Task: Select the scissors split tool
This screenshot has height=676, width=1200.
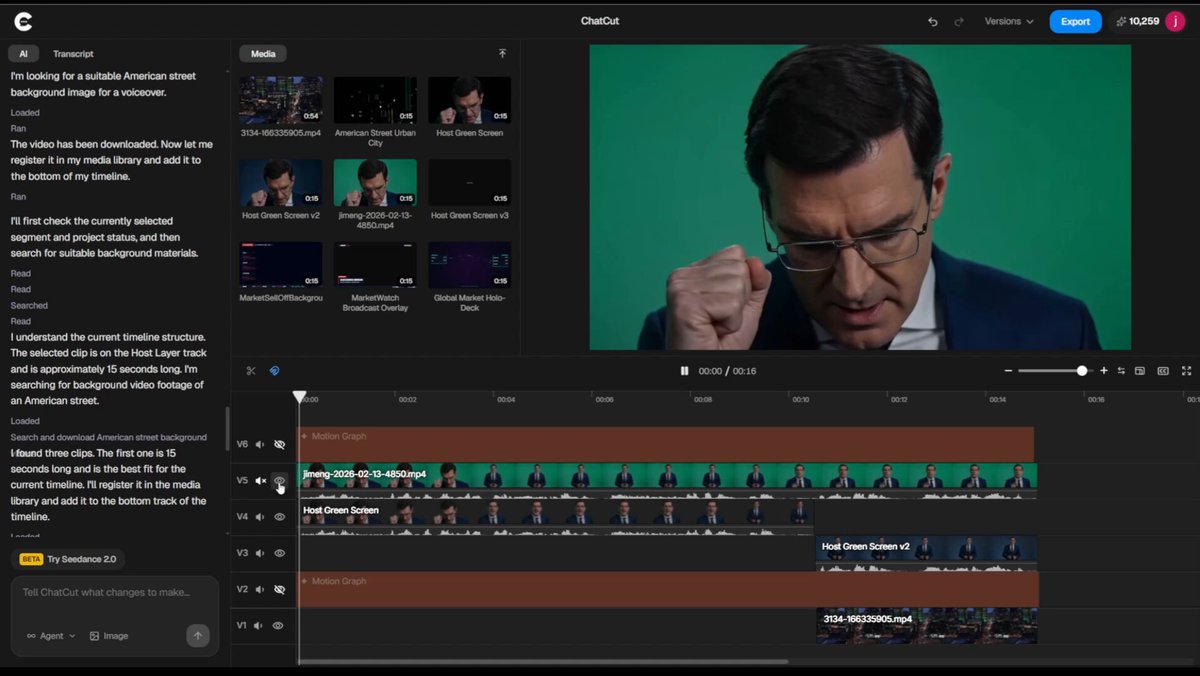Action: point(251,371)
